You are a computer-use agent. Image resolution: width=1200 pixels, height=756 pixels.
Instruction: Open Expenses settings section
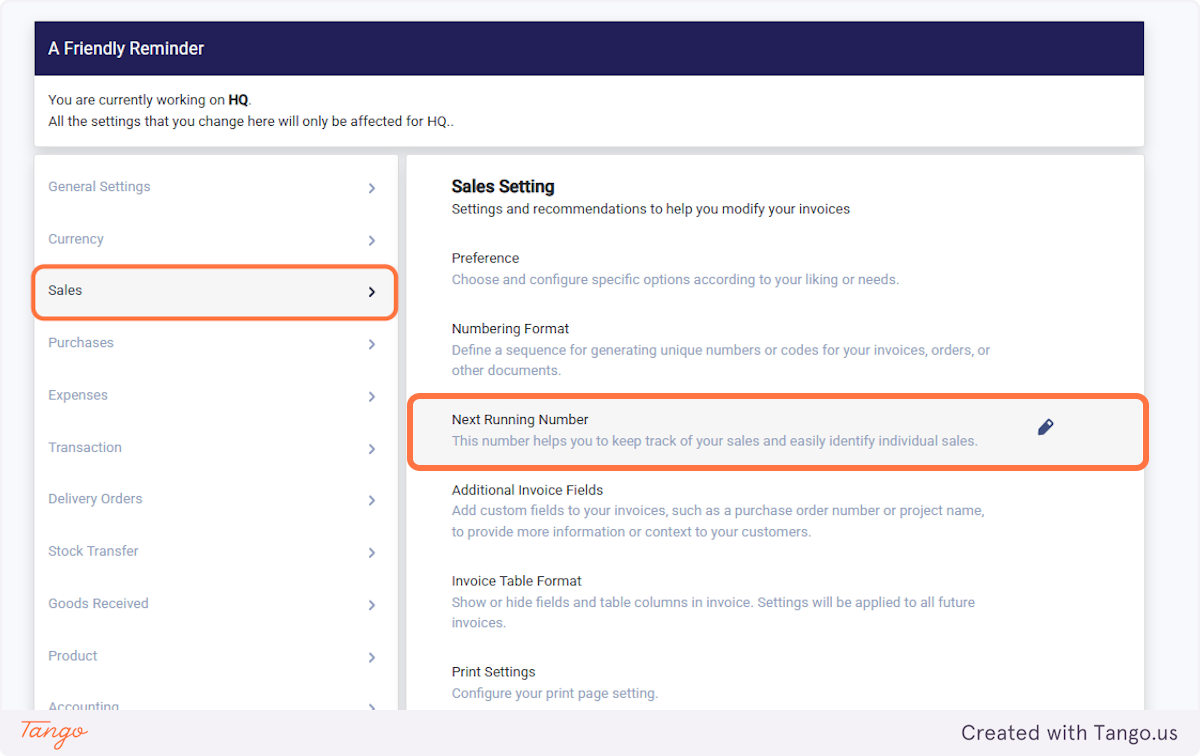[x=216, y=395]
